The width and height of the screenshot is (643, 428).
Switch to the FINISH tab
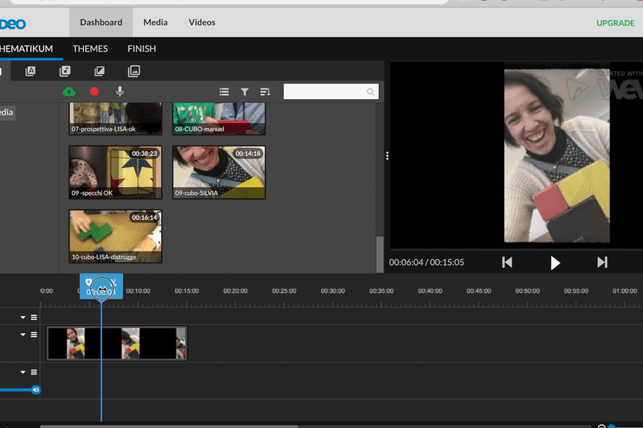tap(141, 49)
